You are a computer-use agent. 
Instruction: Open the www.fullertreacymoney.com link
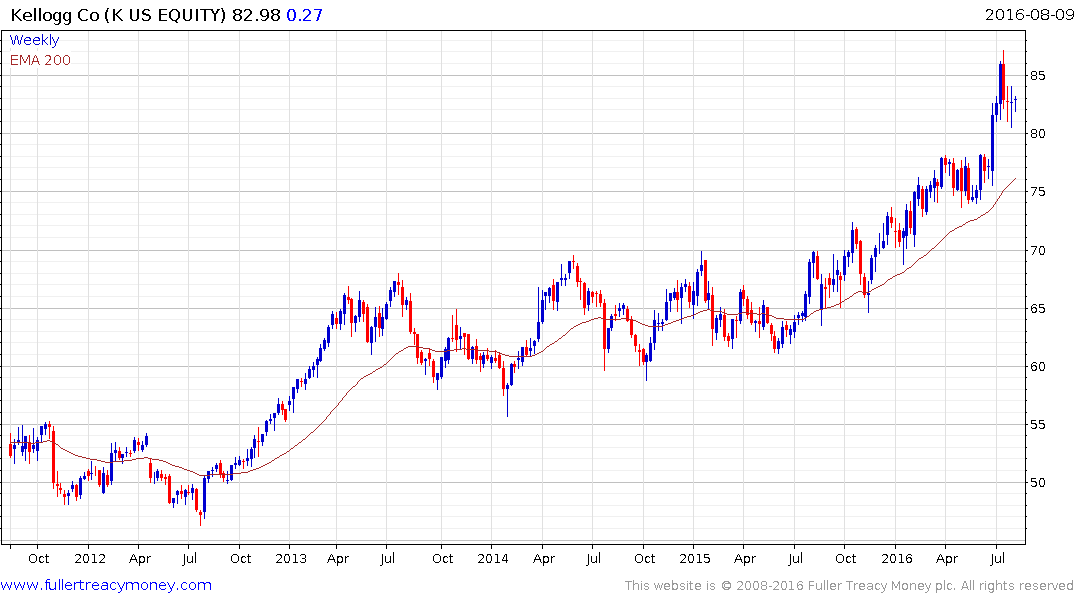pyautogui.click(x=106, y=586)
